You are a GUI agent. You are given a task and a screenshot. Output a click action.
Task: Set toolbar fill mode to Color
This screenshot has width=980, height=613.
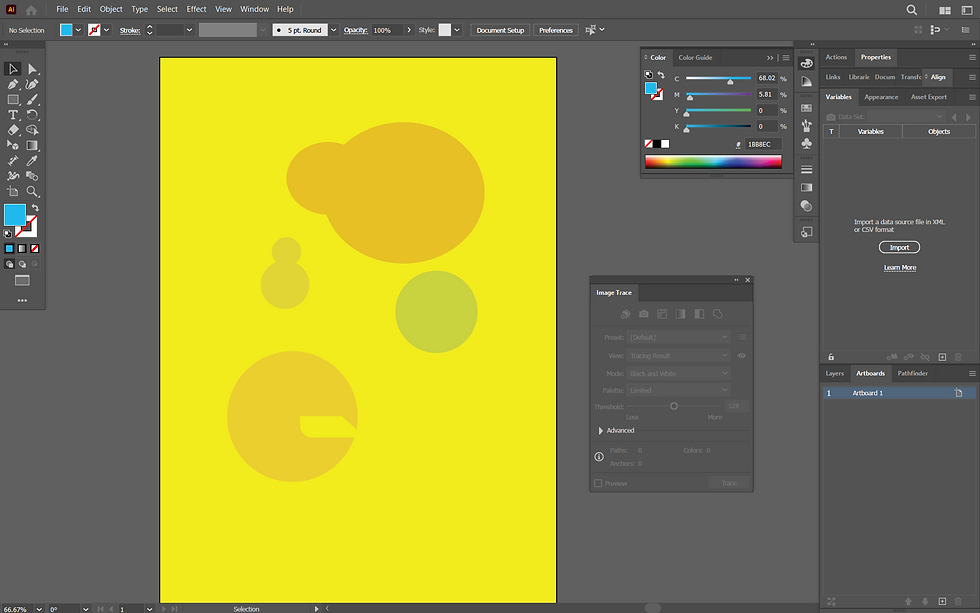9,249
